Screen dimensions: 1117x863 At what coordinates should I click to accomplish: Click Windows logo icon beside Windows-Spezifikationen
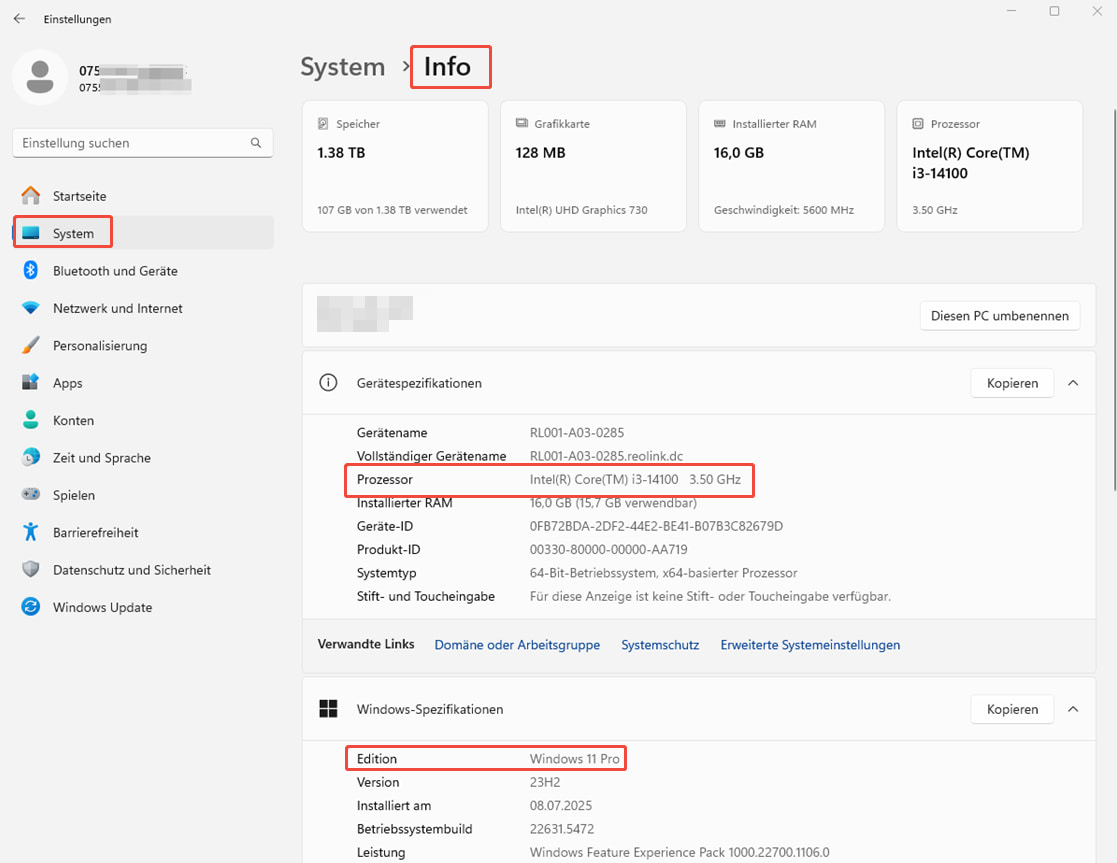point(328,708)
